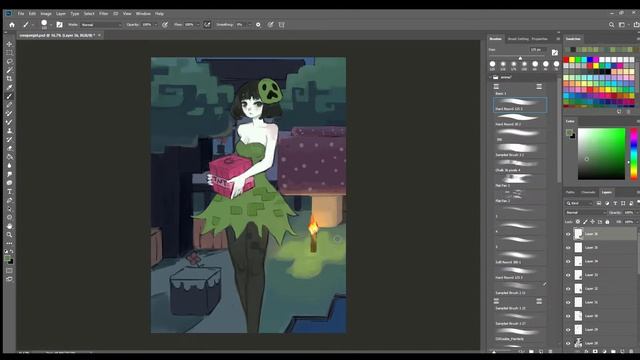640x360 pixels.
Task: Lock transparent pixels icon
Action: (578, 222)
